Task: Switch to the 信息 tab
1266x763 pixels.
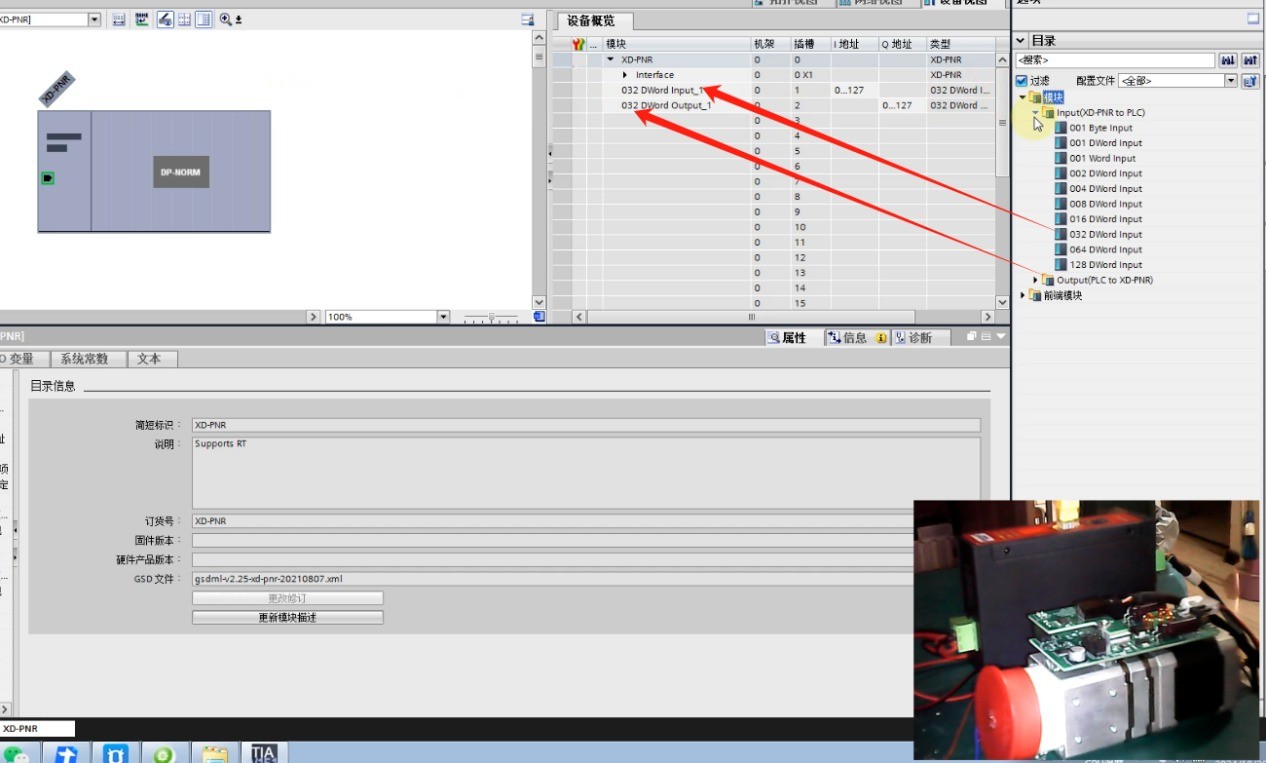Action: 856,338
